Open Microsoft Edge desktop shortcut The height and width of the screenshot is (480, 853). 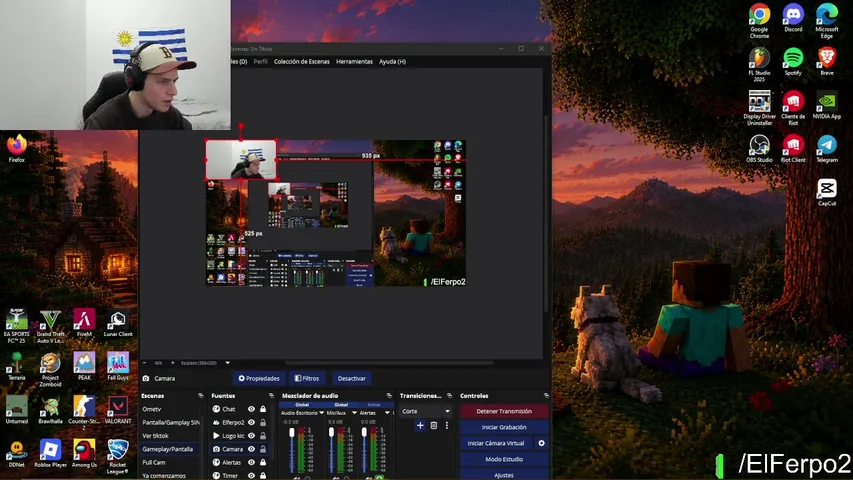point(826,21)
